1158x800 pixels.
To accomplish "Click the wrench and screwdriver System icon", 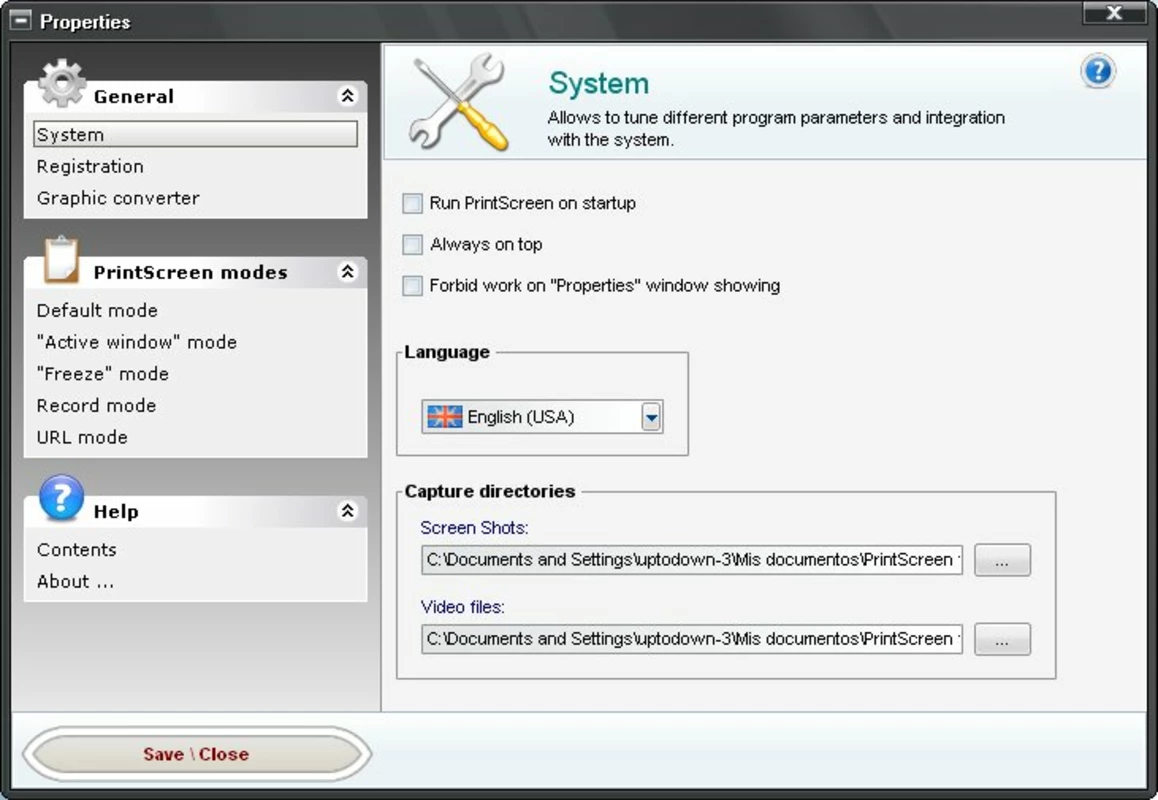I will coord(459,103).
